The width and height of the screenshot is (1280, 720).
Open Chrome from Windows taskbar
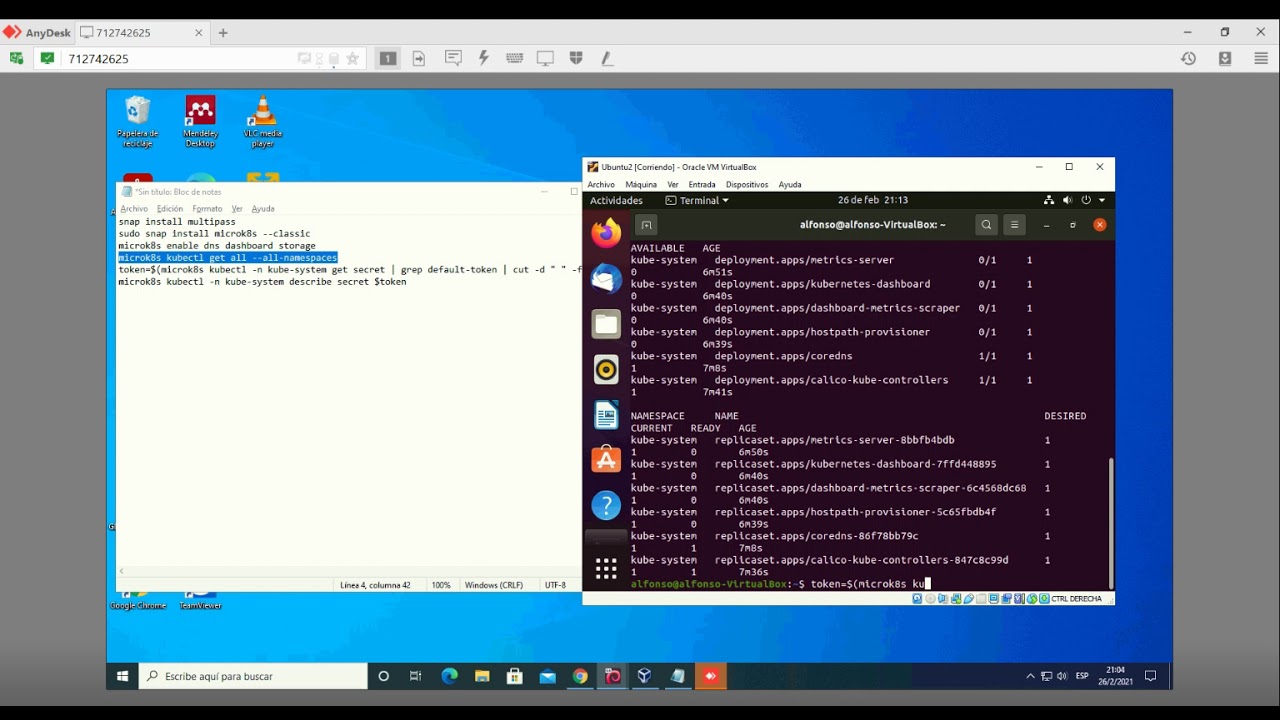click(580, 676)
